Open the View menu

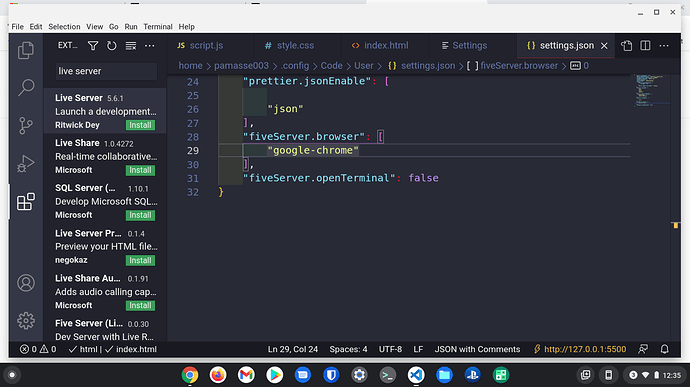pos(94,27)
